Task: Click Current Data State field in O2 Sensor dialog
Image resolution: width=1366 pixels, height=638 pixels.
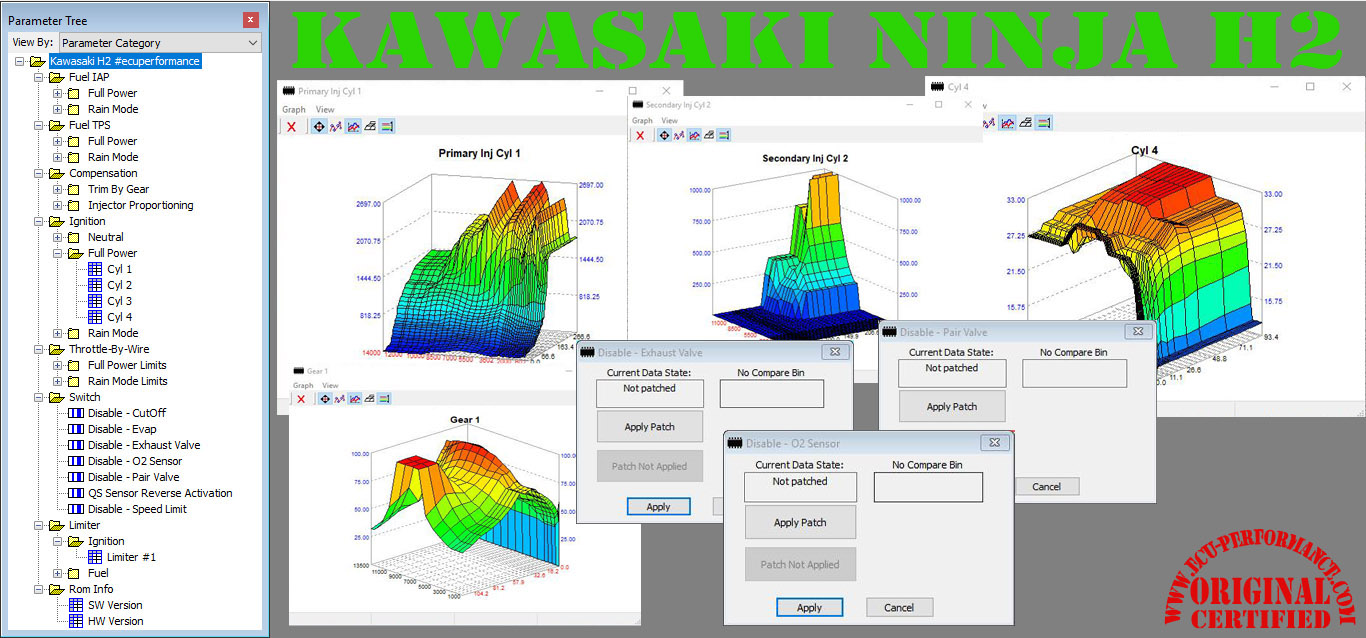Action: (x=800, y=487)
